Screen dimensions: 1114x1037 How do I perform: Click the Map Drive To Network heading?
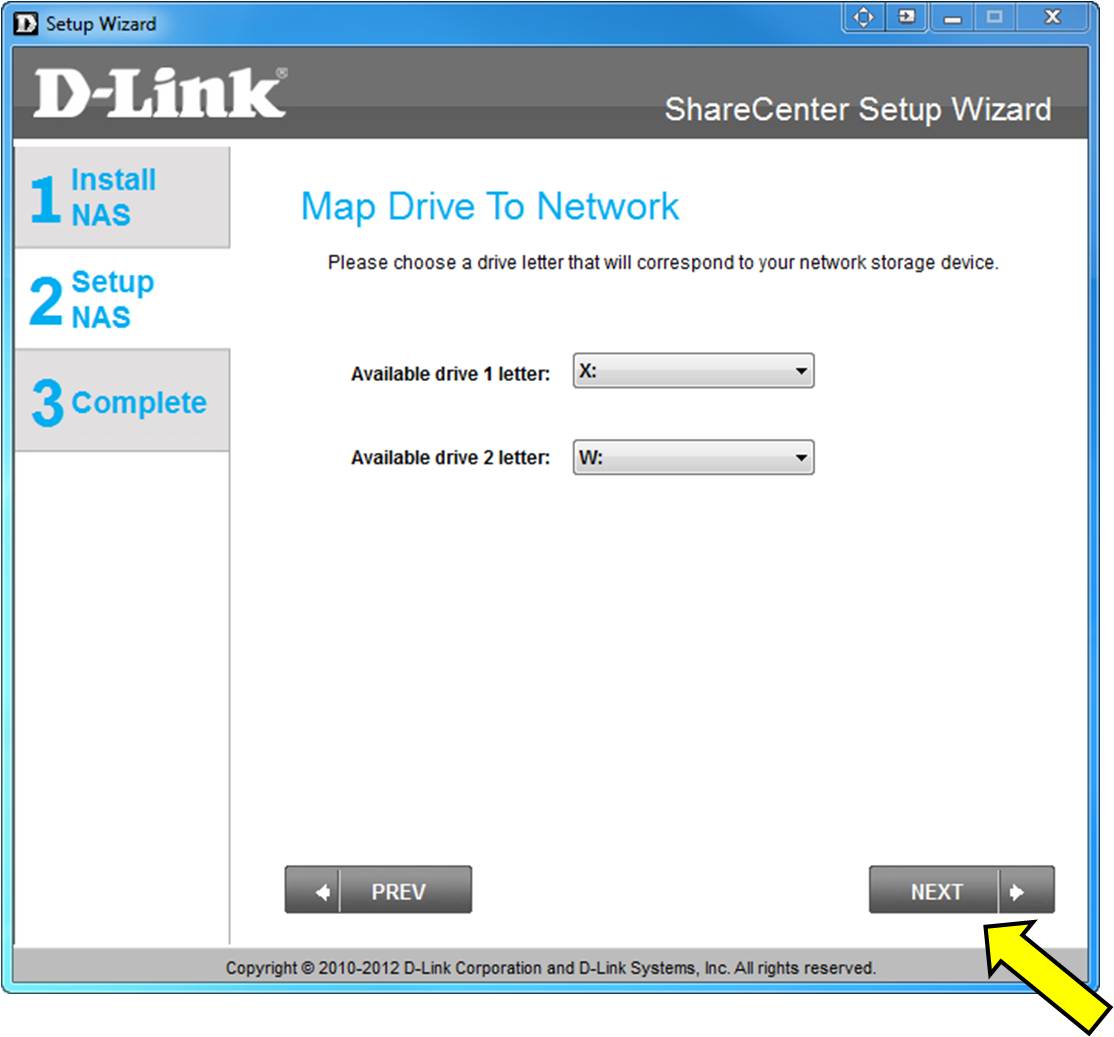(490, 207)
